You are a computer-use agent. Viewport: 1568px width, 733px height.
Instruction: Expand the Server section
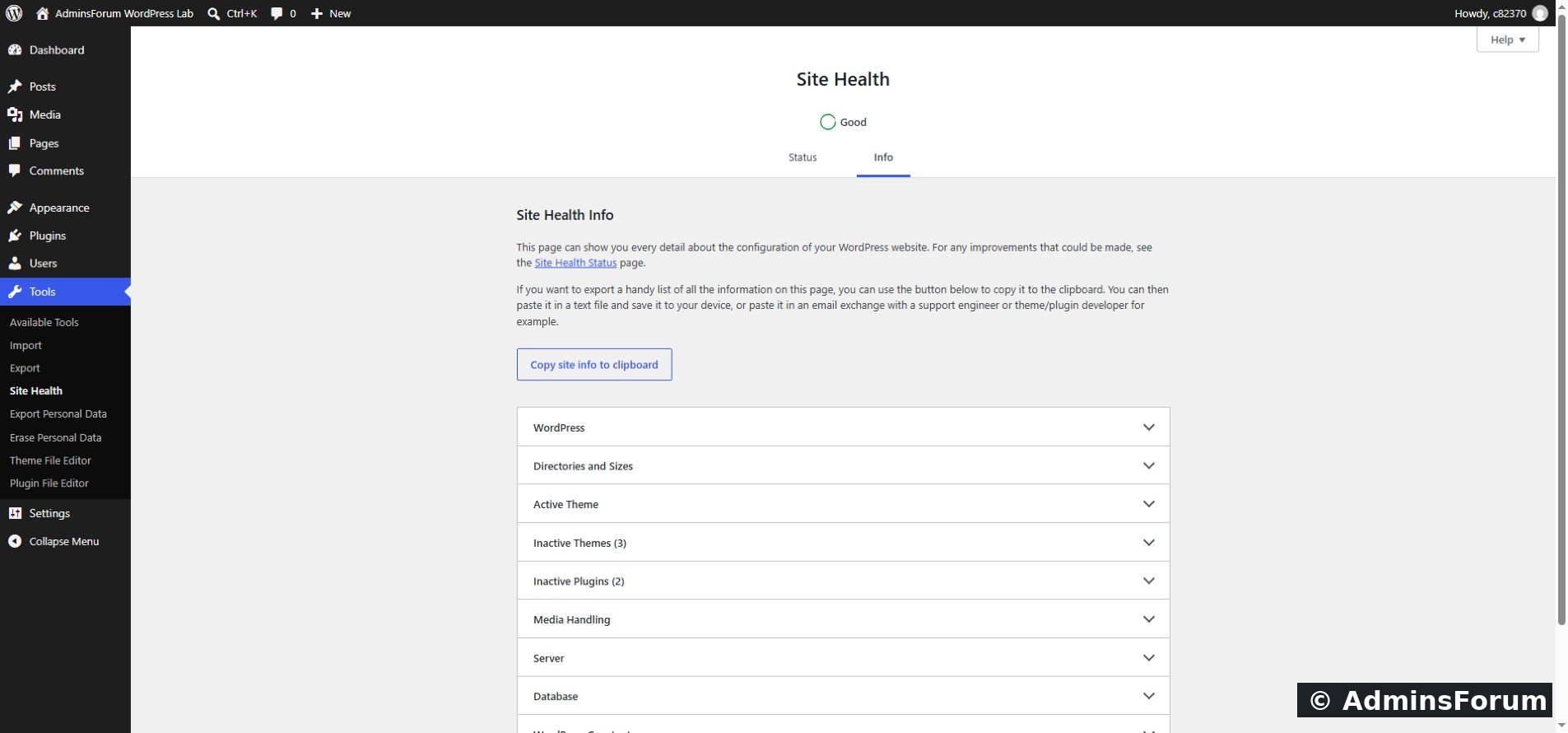pos(843,658)
